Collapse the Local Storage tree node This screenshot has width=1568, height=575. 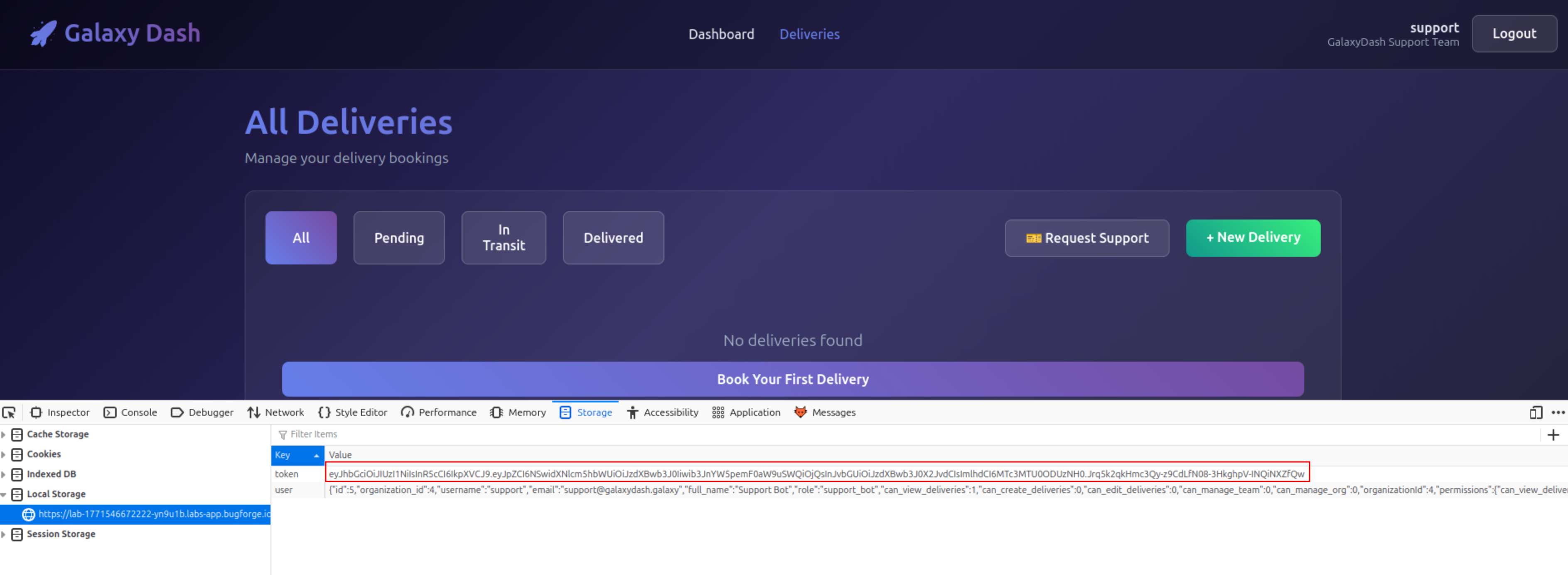tap(4, 494)
